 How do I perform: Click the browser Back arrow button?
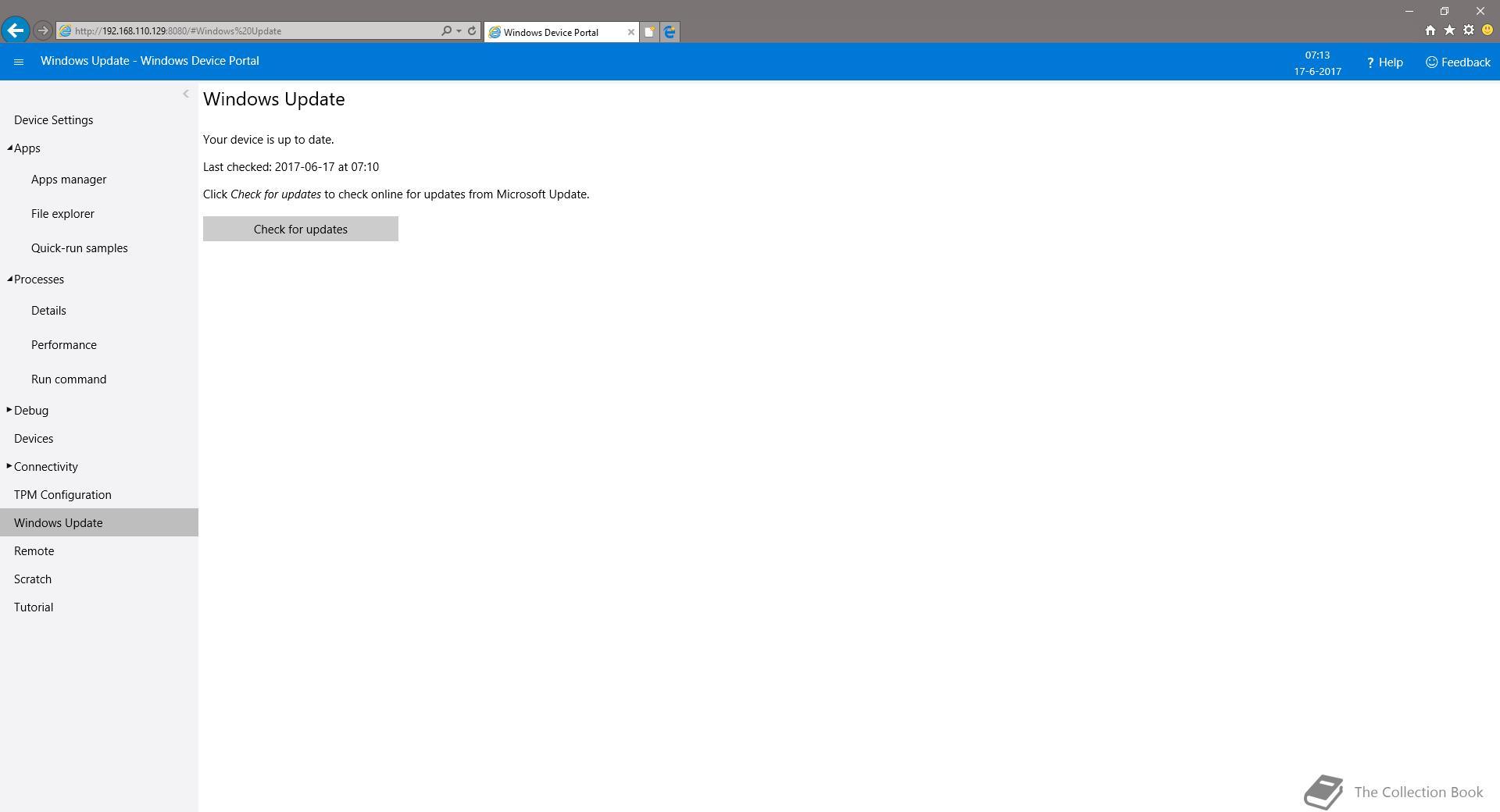(16, 30)
